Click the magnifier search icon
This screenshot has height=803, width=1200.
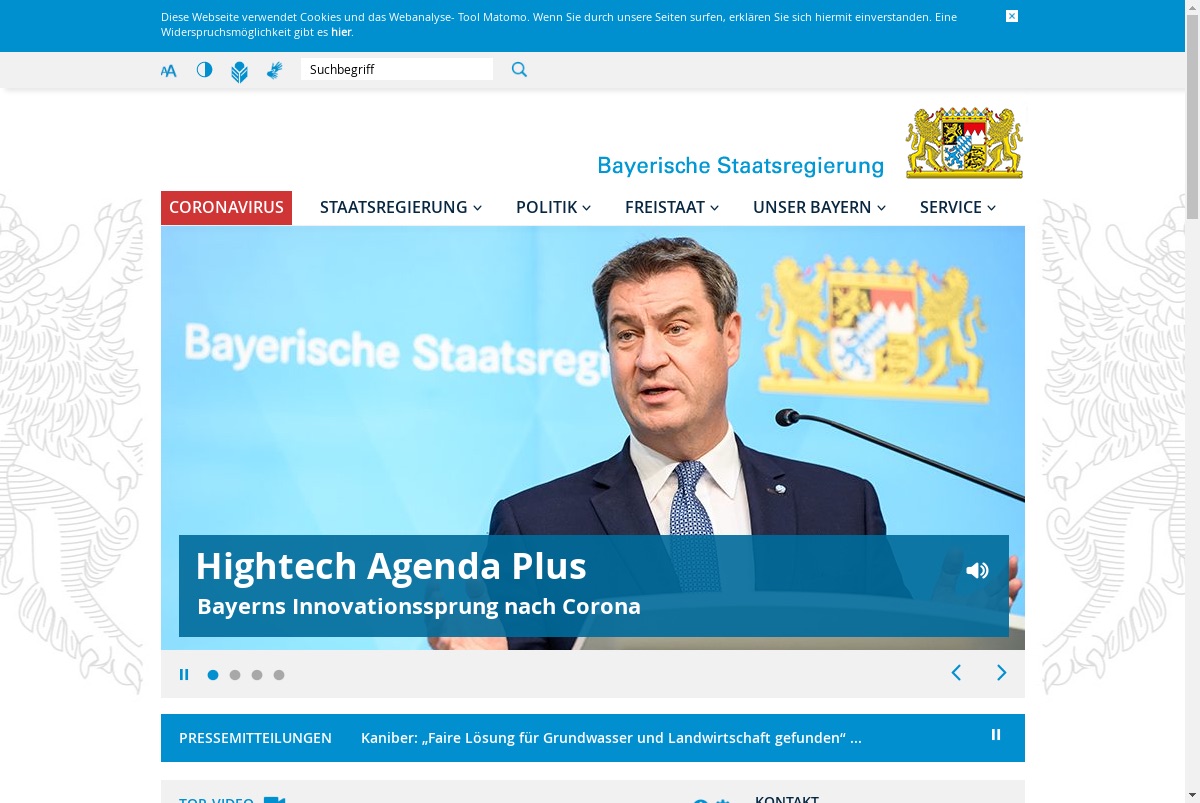pyautogui.click(x=519, y=69)
